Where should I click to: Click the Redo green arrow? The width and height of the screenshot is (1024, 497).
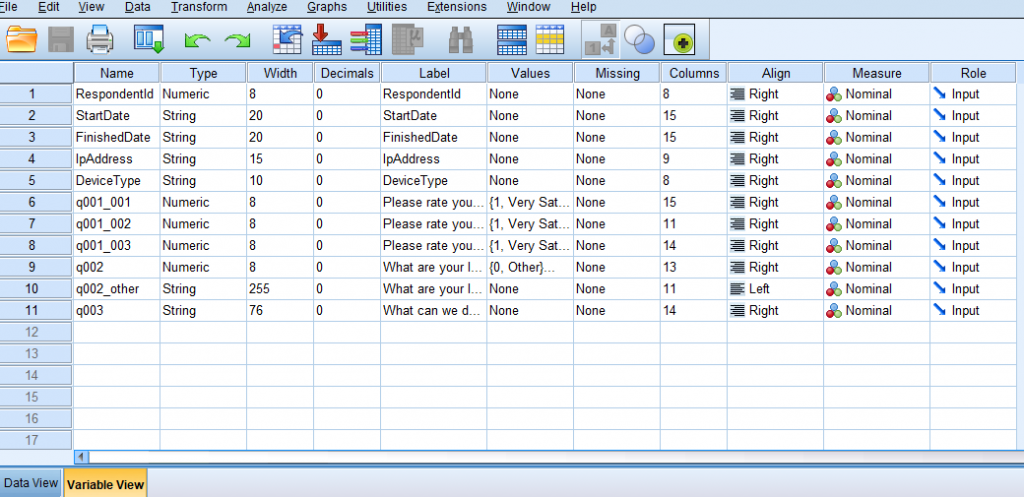(238, 40)
